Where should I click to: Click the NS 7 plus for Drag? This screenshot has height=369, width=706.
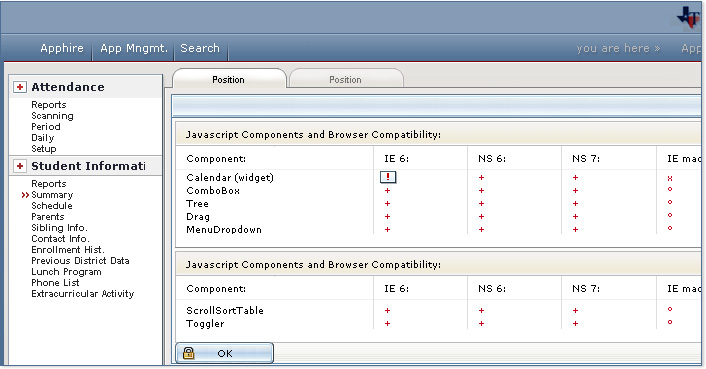coord(575,217)
